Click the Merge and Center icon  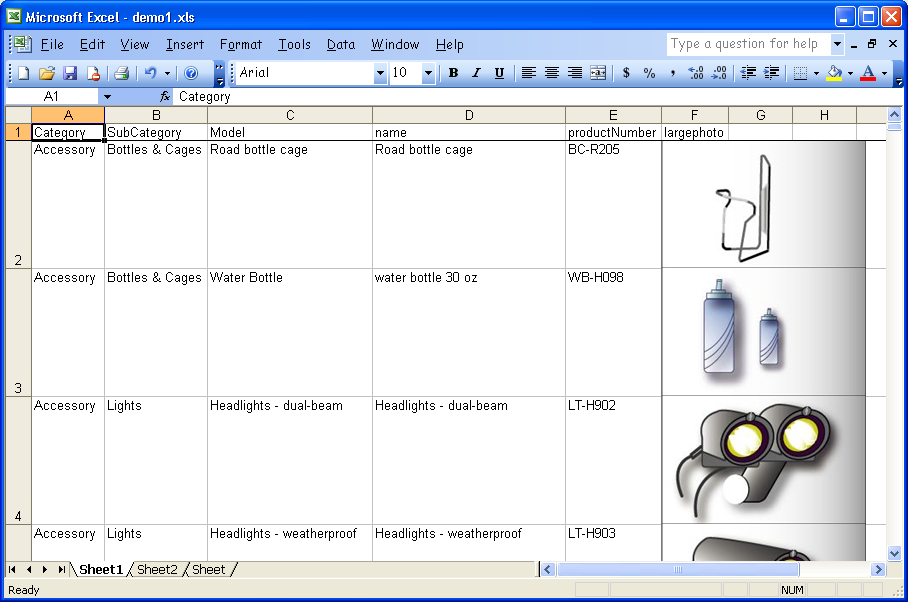click(598, 73)
